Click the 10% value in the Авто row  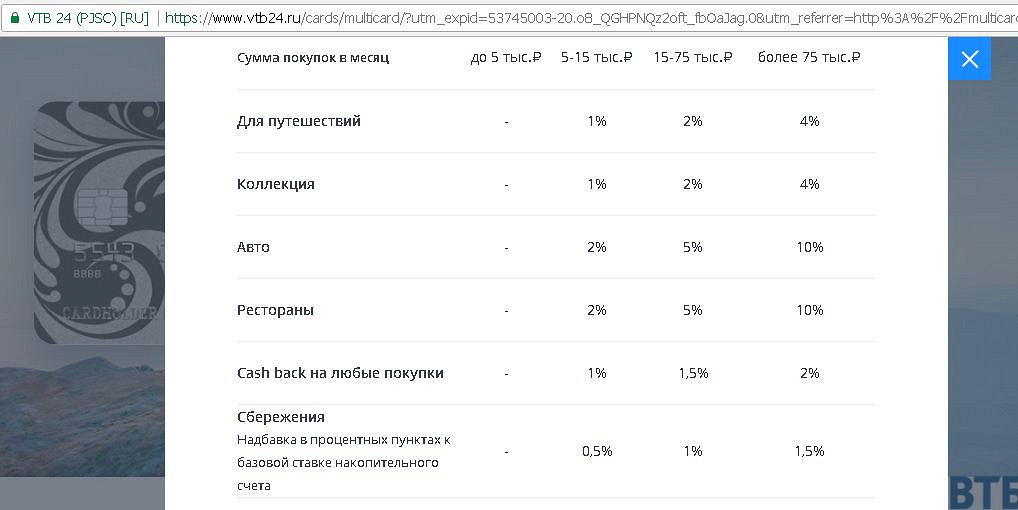[x=809, y=247]
